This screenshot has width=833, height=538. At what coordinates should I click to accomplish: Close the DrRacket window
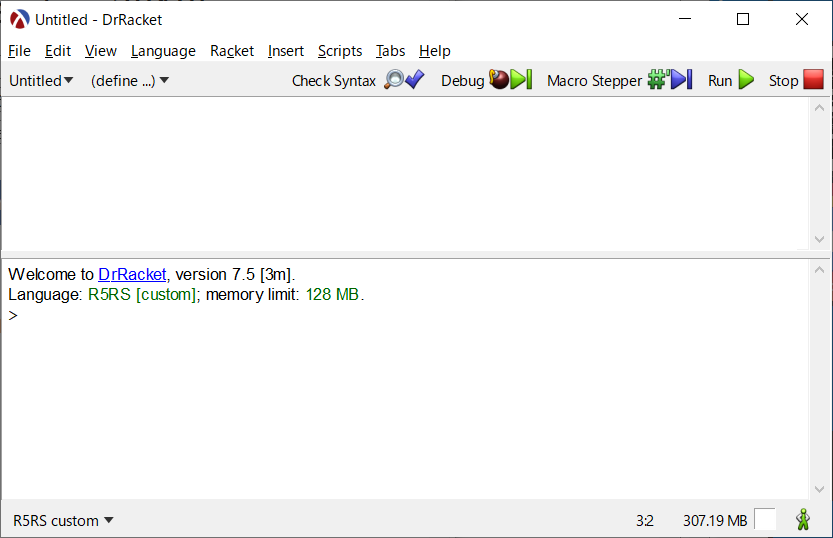(802, 19)
